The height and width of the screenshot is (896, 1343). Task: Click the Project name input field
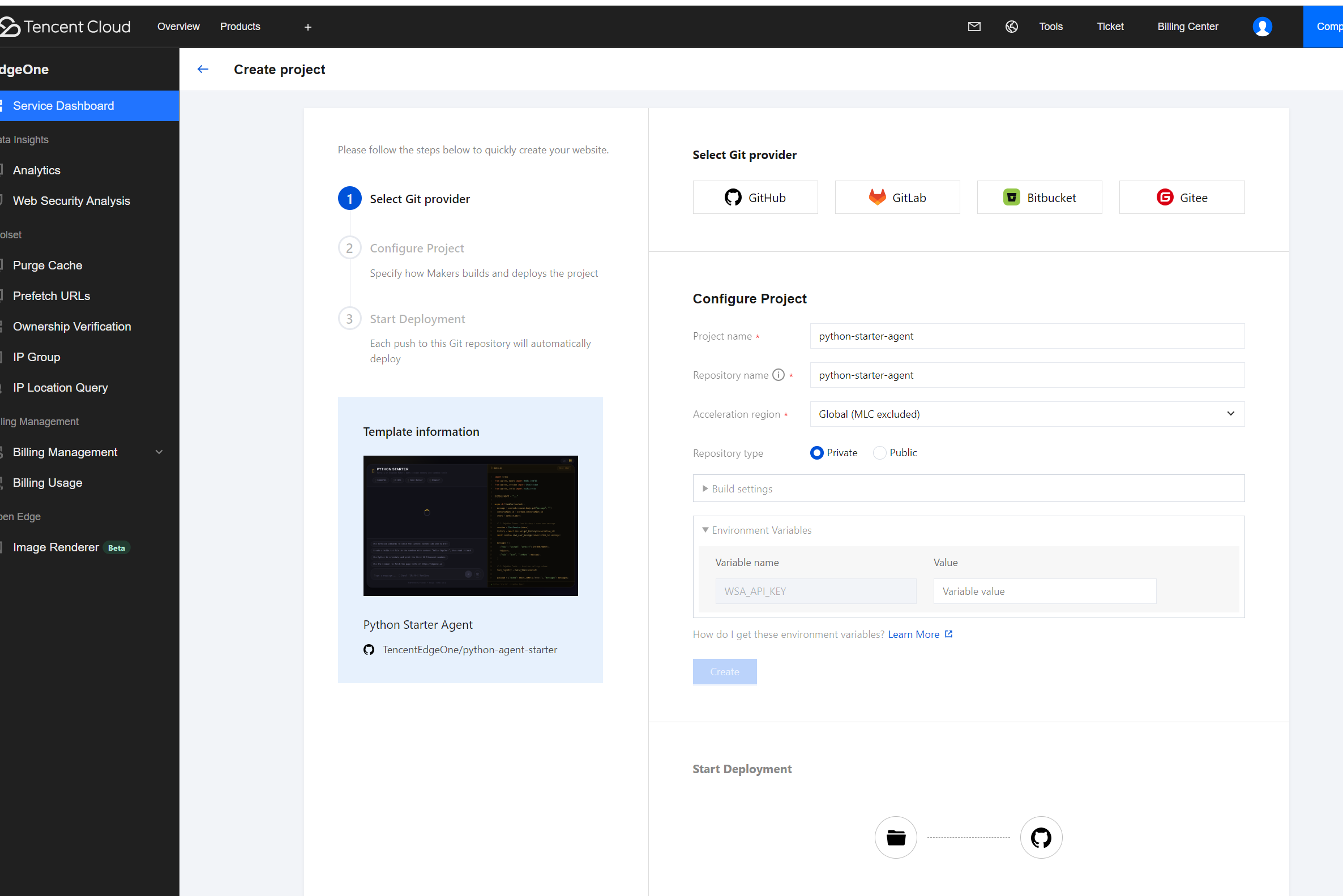pos(1027,336)
